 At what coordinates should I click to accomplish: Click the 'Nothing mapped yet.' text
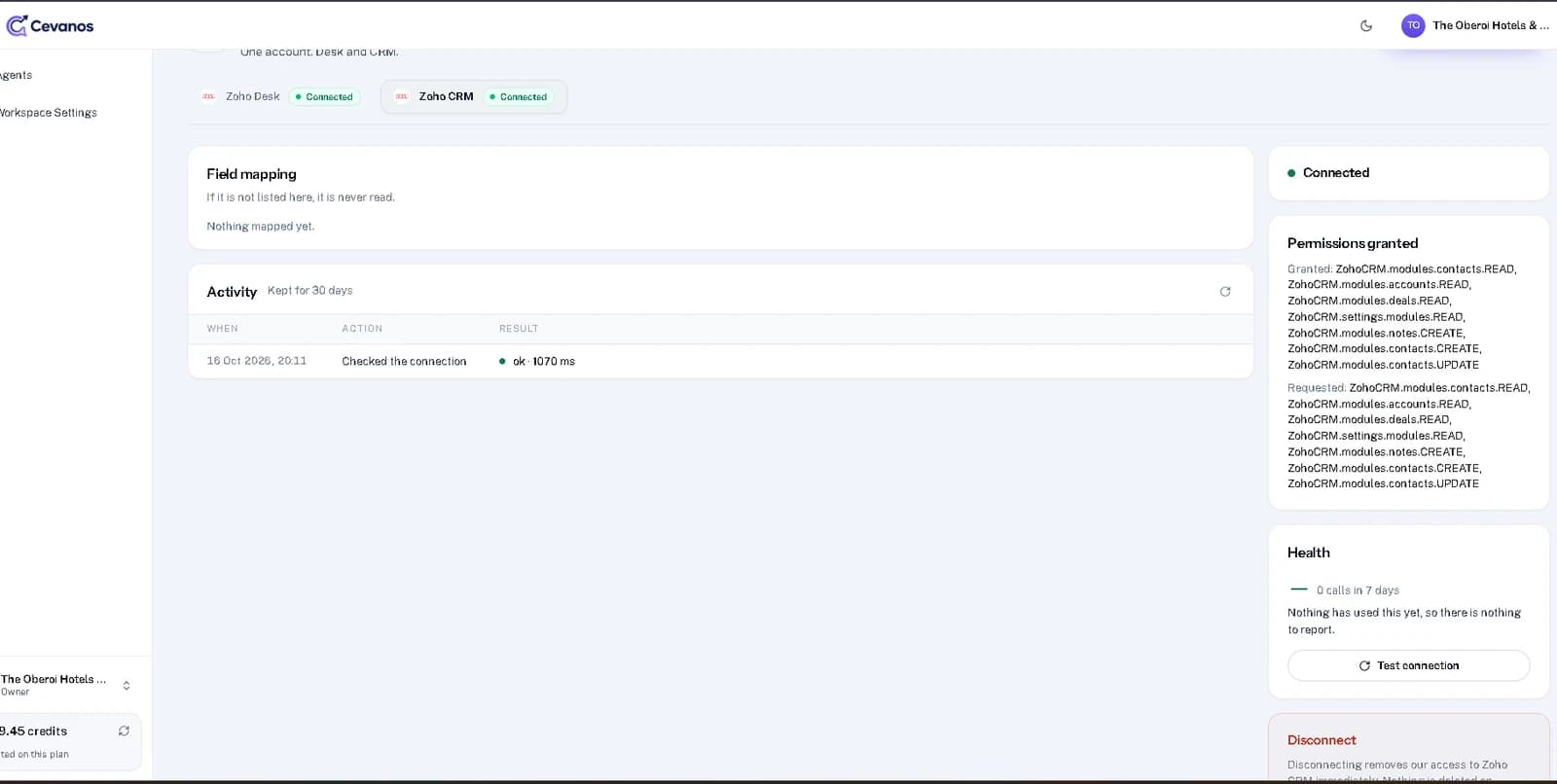click(260, 227)
